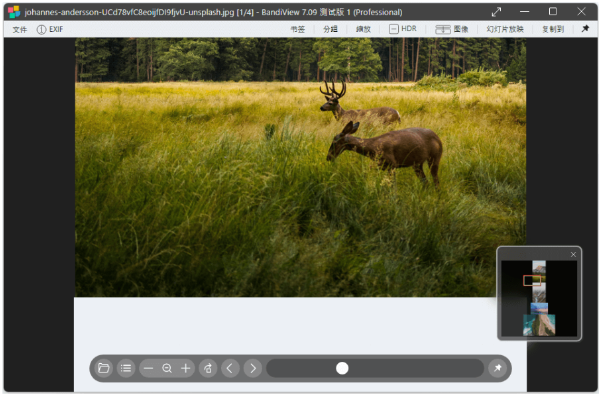Show EXIF information
Viewport: 600px width, 395px height.
click(50, 29)
